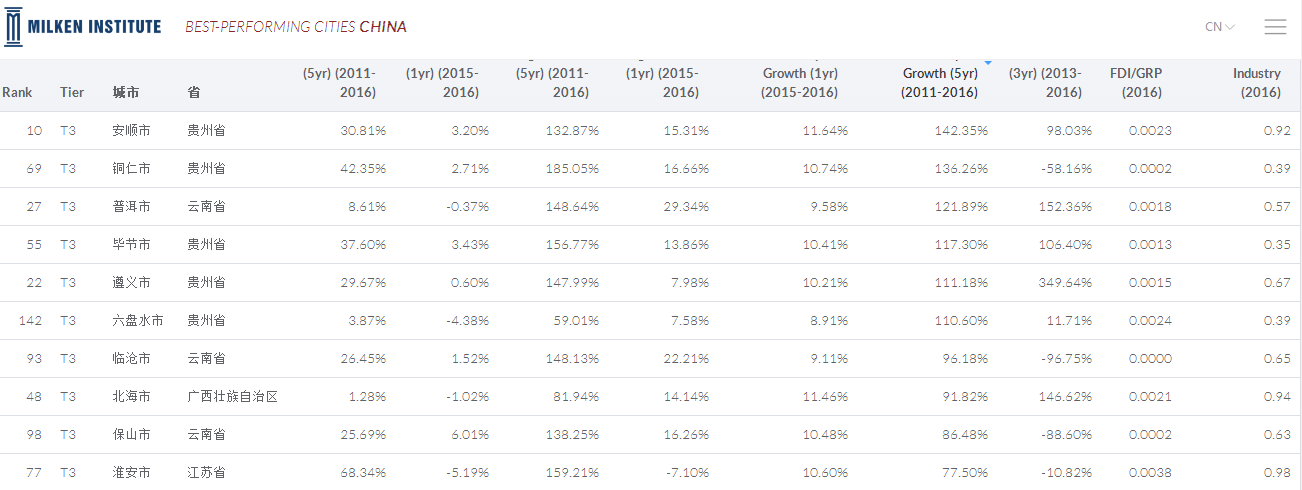Sort by Tier column header
This screenshot has height=490, width=1302.
[x=72, y=92]
